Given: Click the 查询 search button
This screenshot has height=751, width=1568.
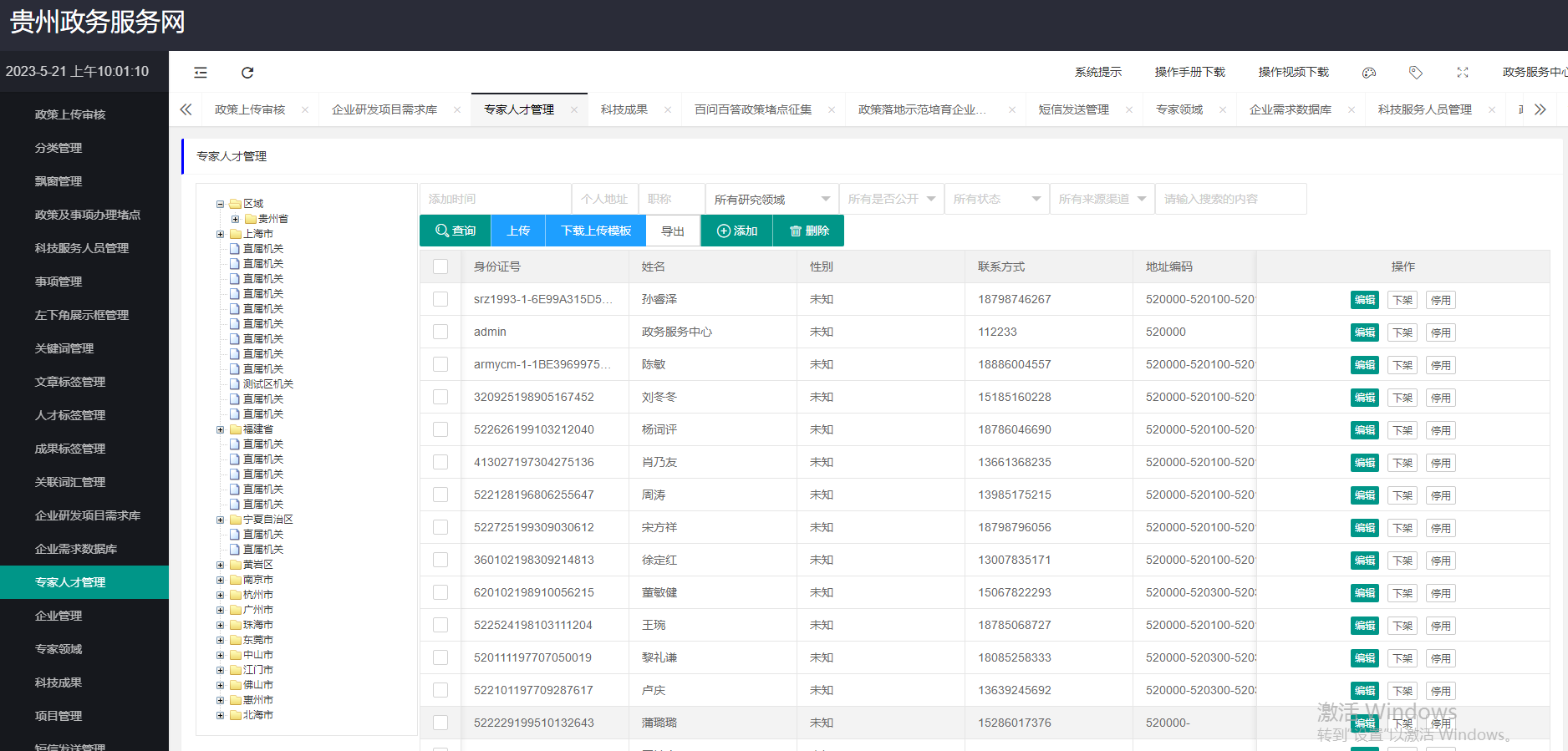Looking at the screenshot, I should click(456, 231).
